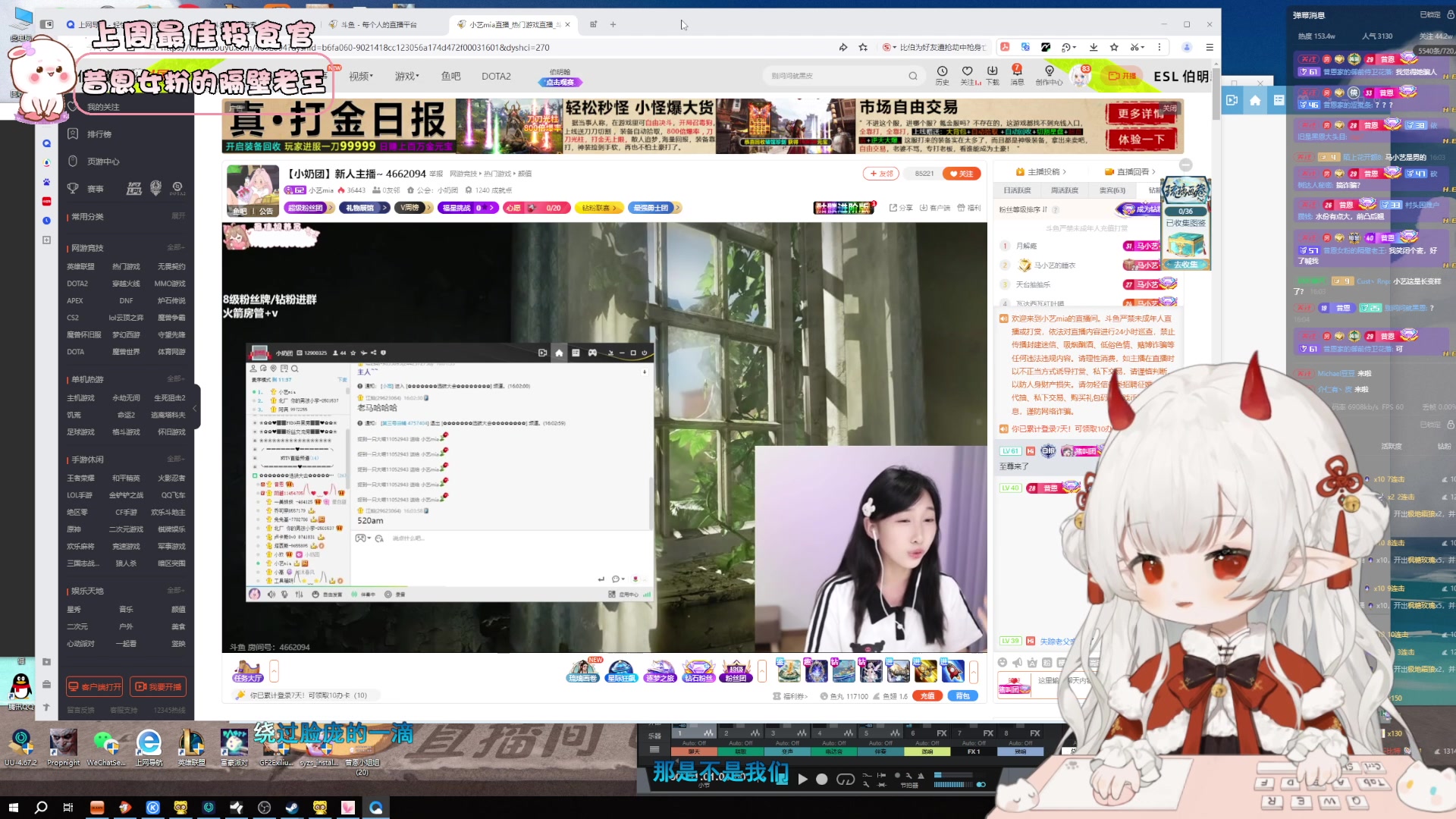Open the browser hamburger menu icon
This screenshot has width=1456, height=819.
[x=1210, y=47]
